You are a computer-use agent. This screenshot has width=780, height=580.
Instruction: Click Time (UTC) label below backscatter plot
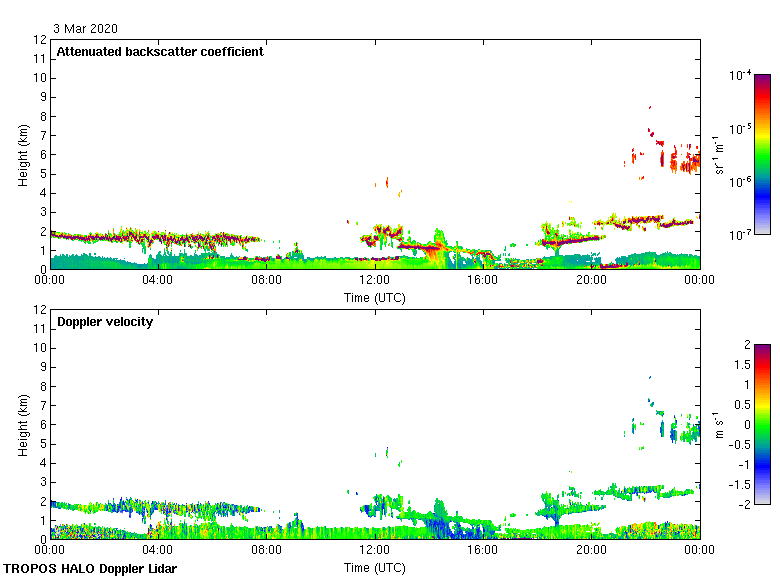(375, 297)
